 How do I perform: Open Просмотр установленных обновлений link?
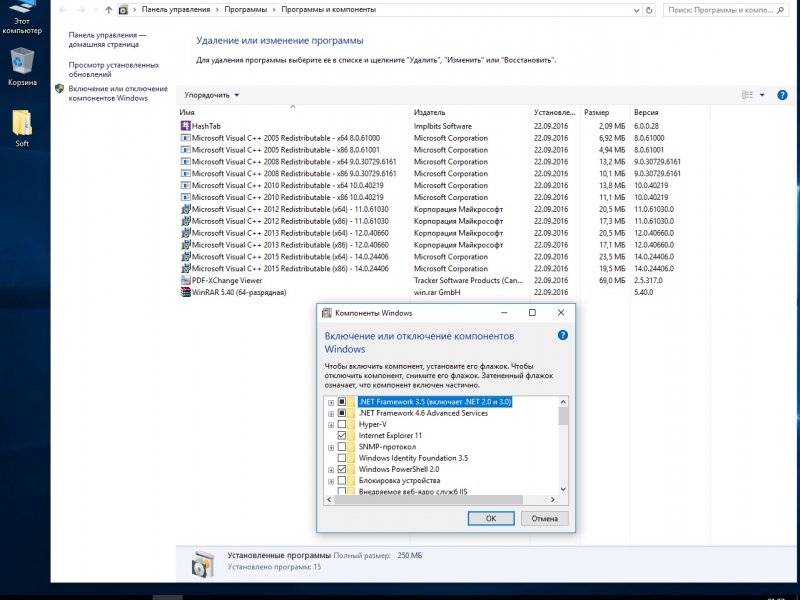[114, 69]
